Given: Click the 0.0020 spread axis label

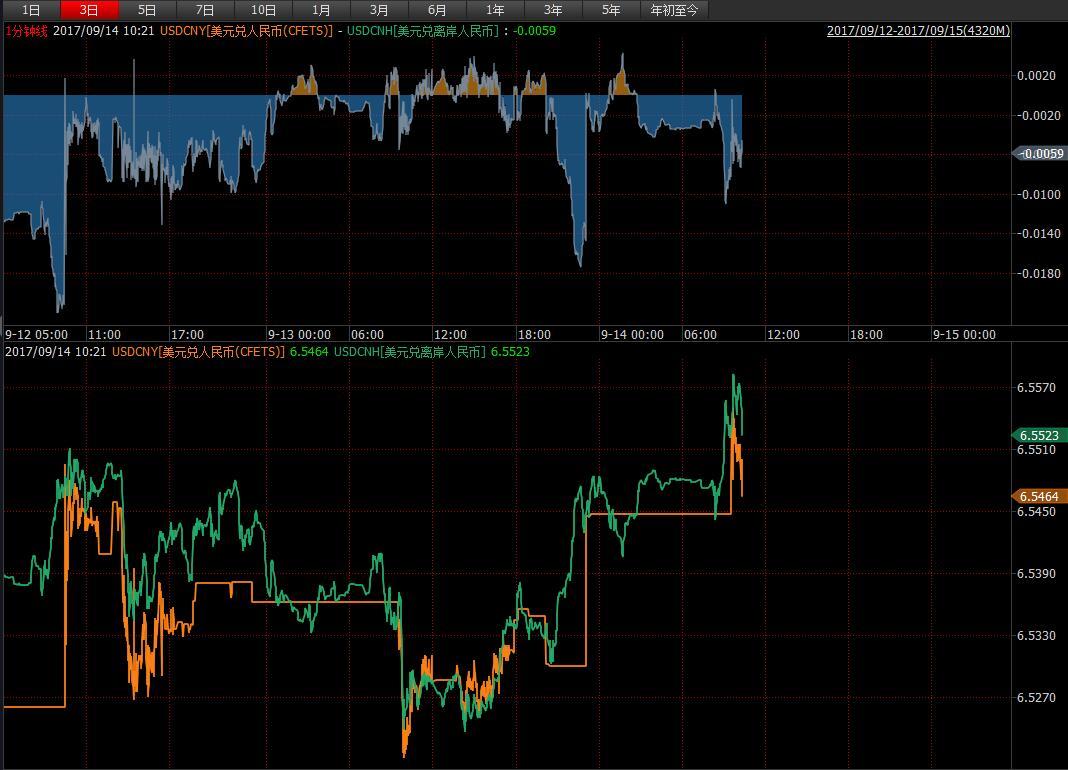Looking at the screenshot, I should pyautogui.click(x=1036, y=76).
